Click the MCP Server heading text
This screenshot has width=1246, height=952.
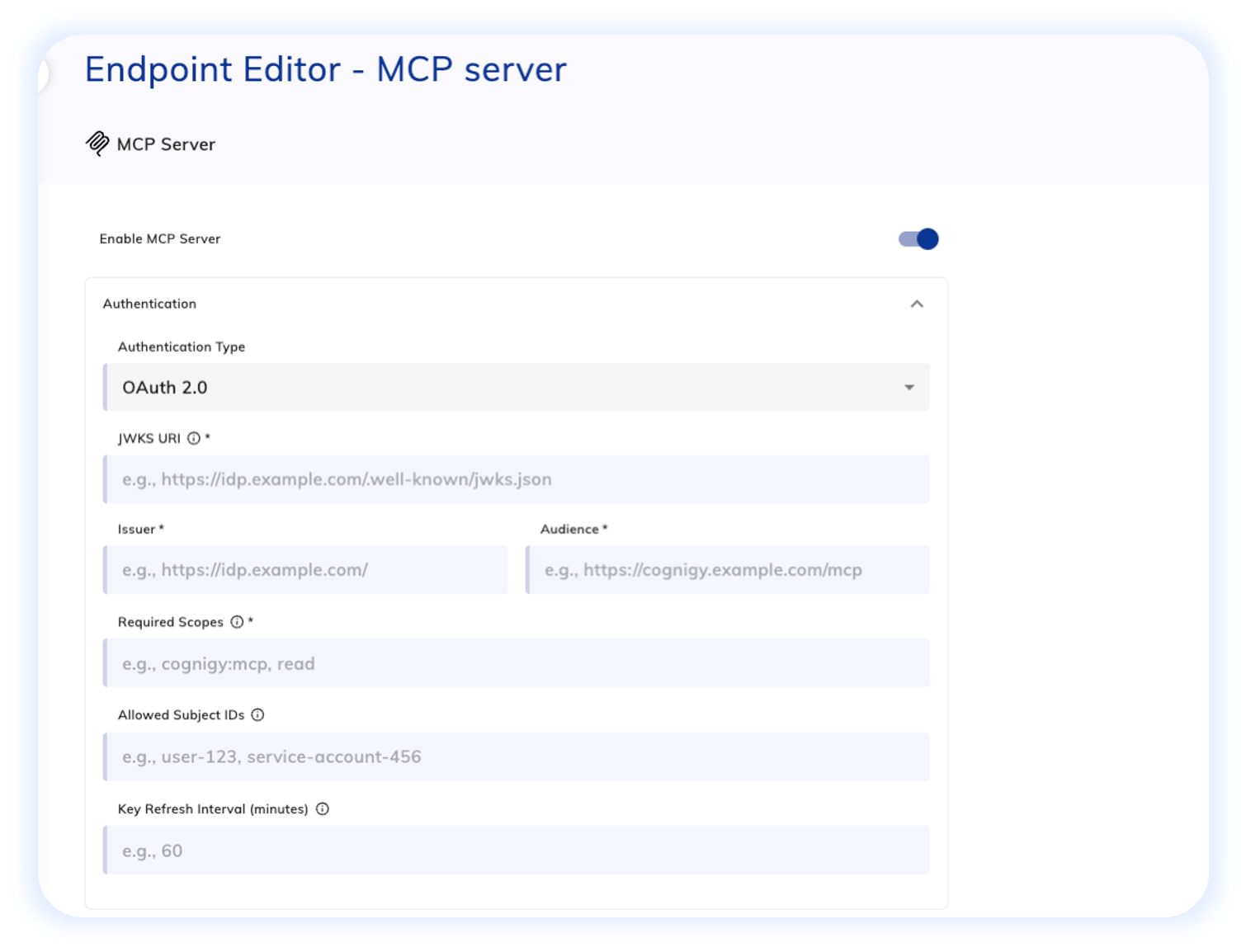tap(166, 144)
